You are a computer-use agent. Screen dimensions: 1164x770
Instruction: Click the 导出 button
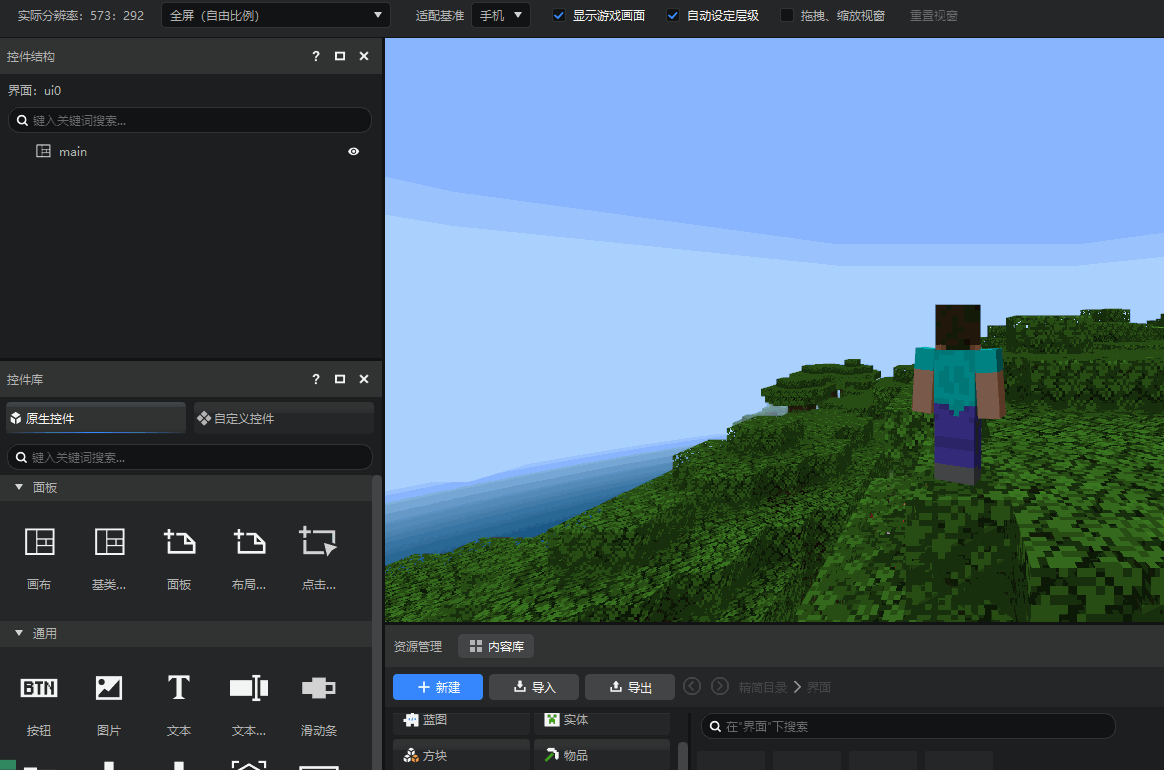(630, 687)
